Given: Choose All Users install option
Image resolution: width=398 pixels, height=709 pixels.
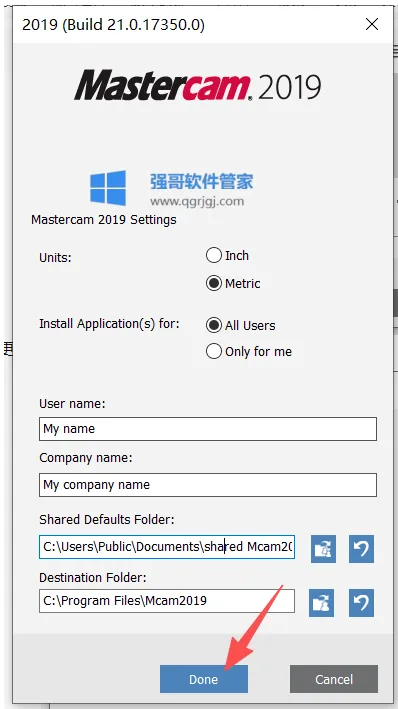Looking at the screenshot, I should coord(214,325).
